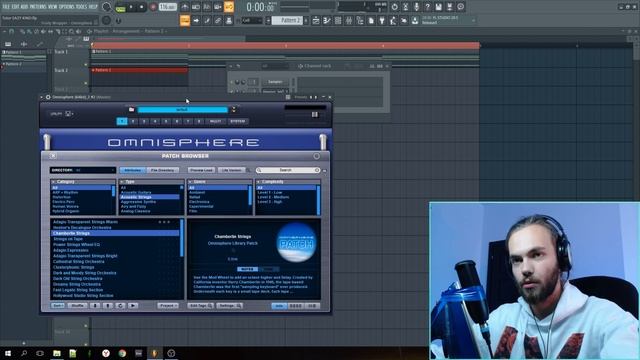Viewport: 640px width, 360px height.
Task: Open the mixer view icon
Action: 349,20
